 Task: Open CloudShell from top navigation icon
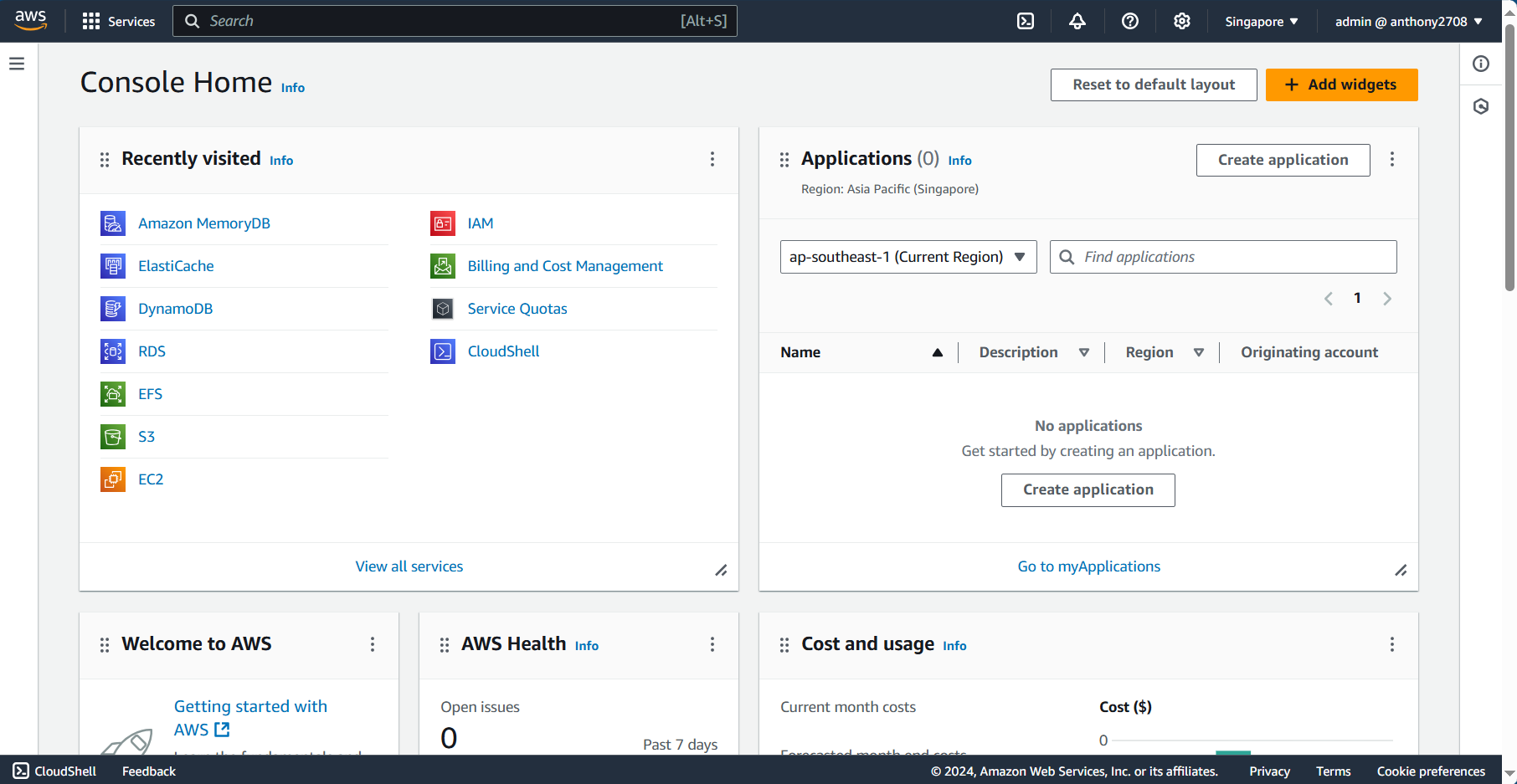[1026, 21]
